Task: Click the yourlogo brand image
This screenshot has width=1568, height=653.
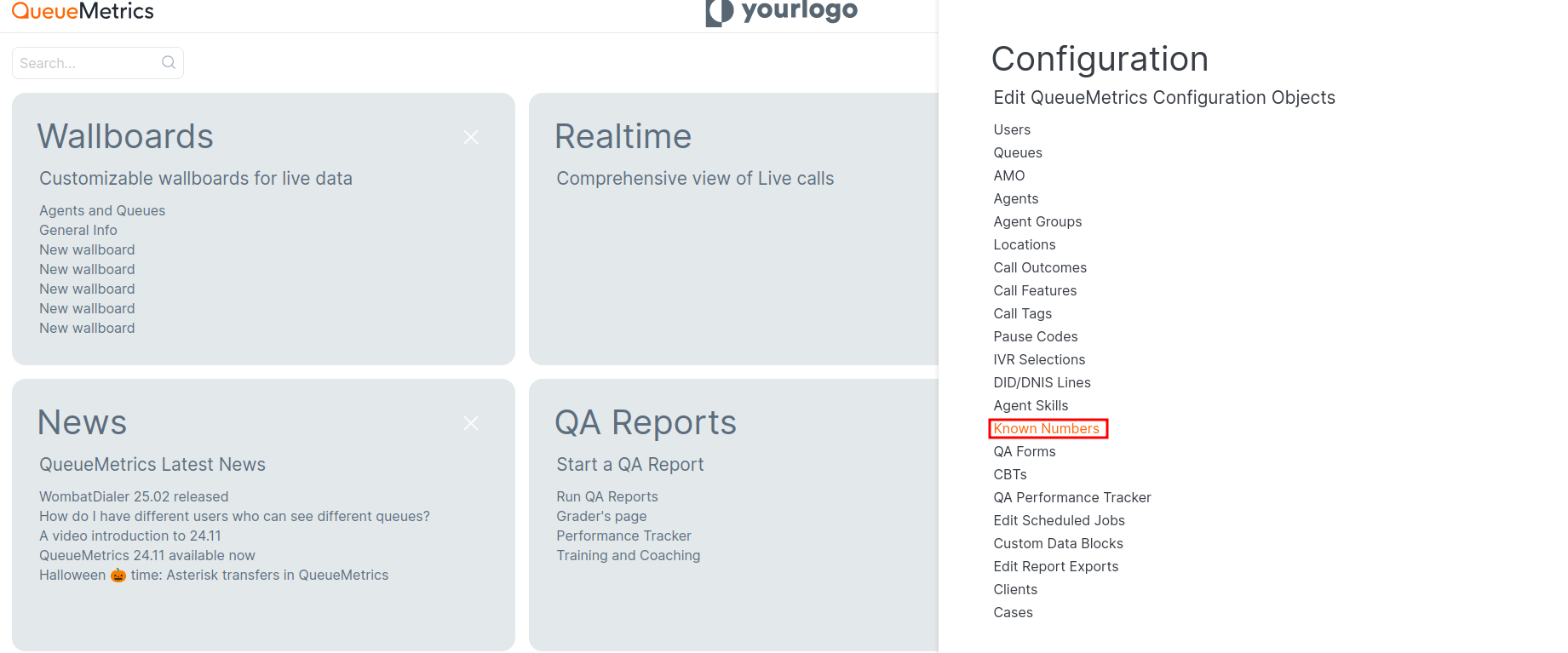Action: (x=782, y=12)
